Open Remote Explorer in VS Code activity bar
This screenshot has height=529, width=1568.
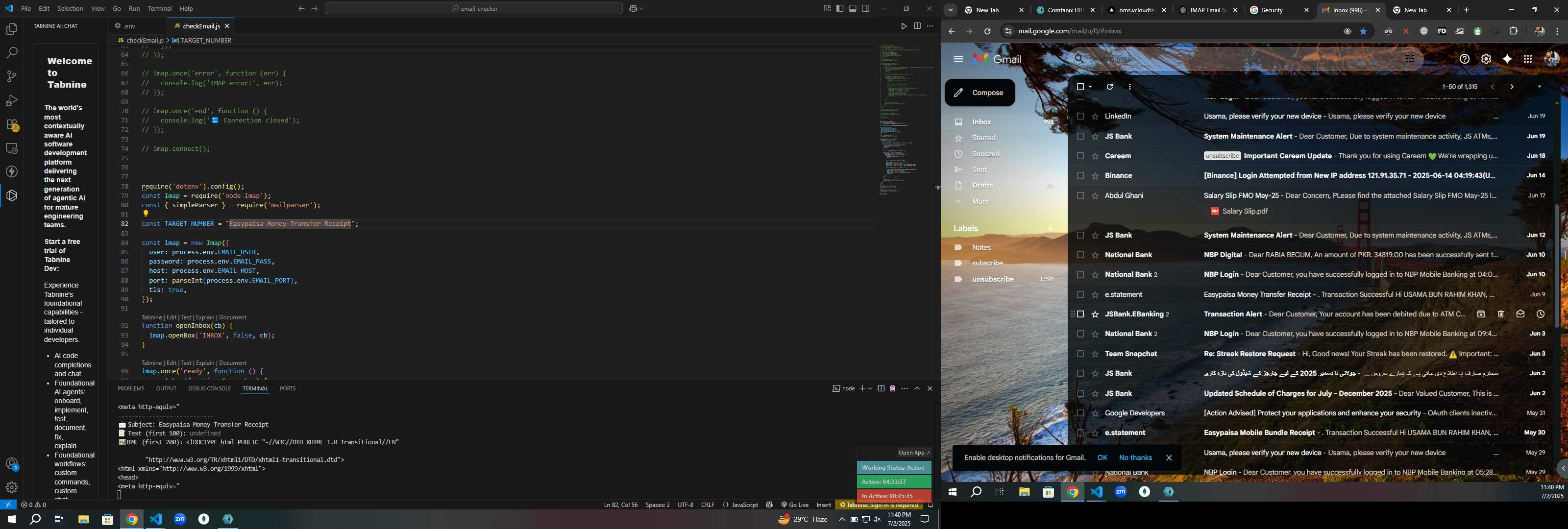coord(12,148)
